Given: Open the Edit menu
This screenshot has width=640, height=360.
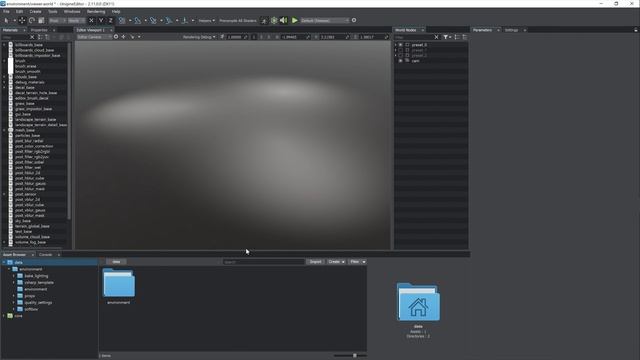Looking at the screenshot, I should (20, 11).
